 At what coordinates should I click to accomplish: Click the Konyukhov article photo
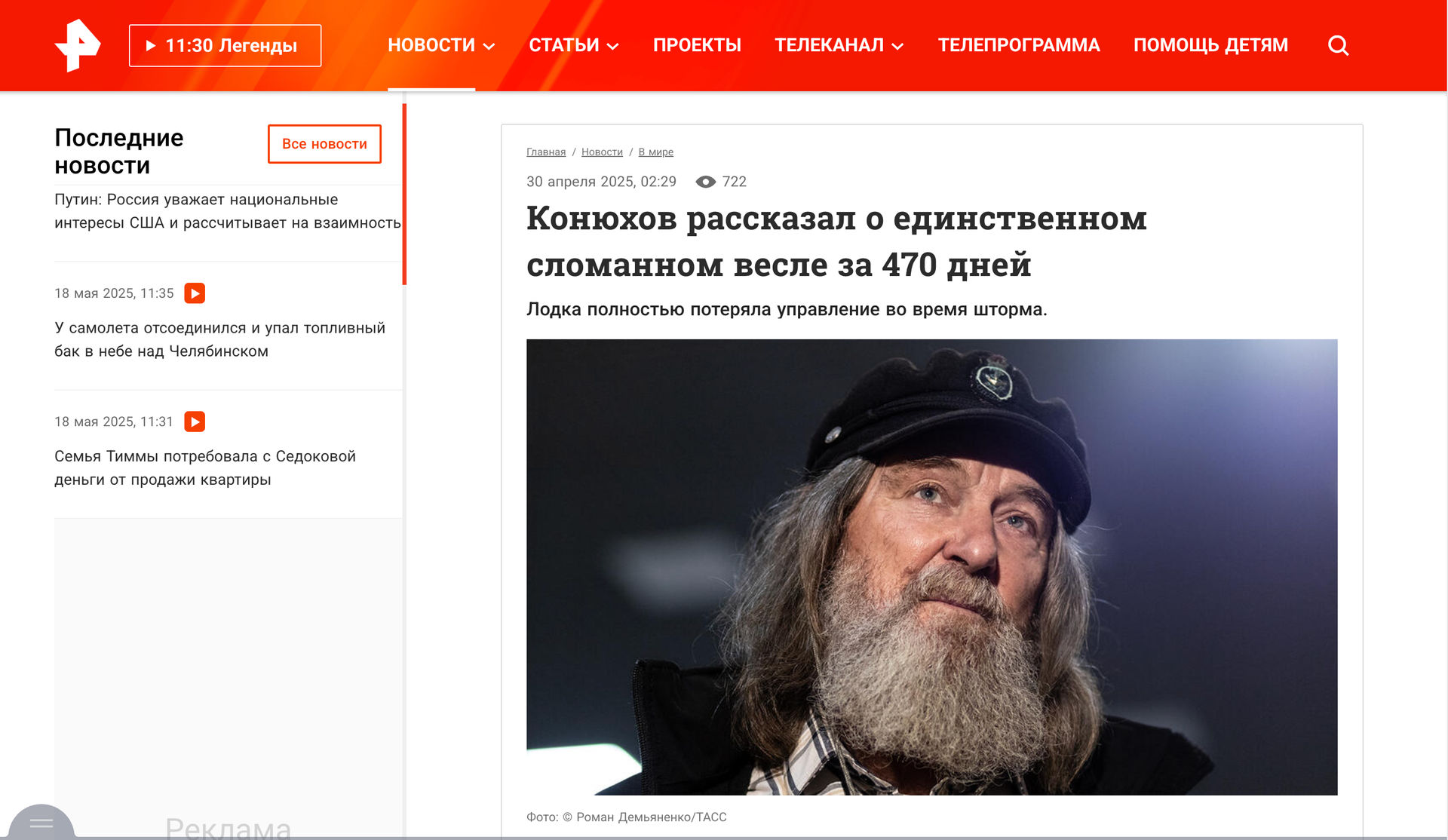[931, 567]
